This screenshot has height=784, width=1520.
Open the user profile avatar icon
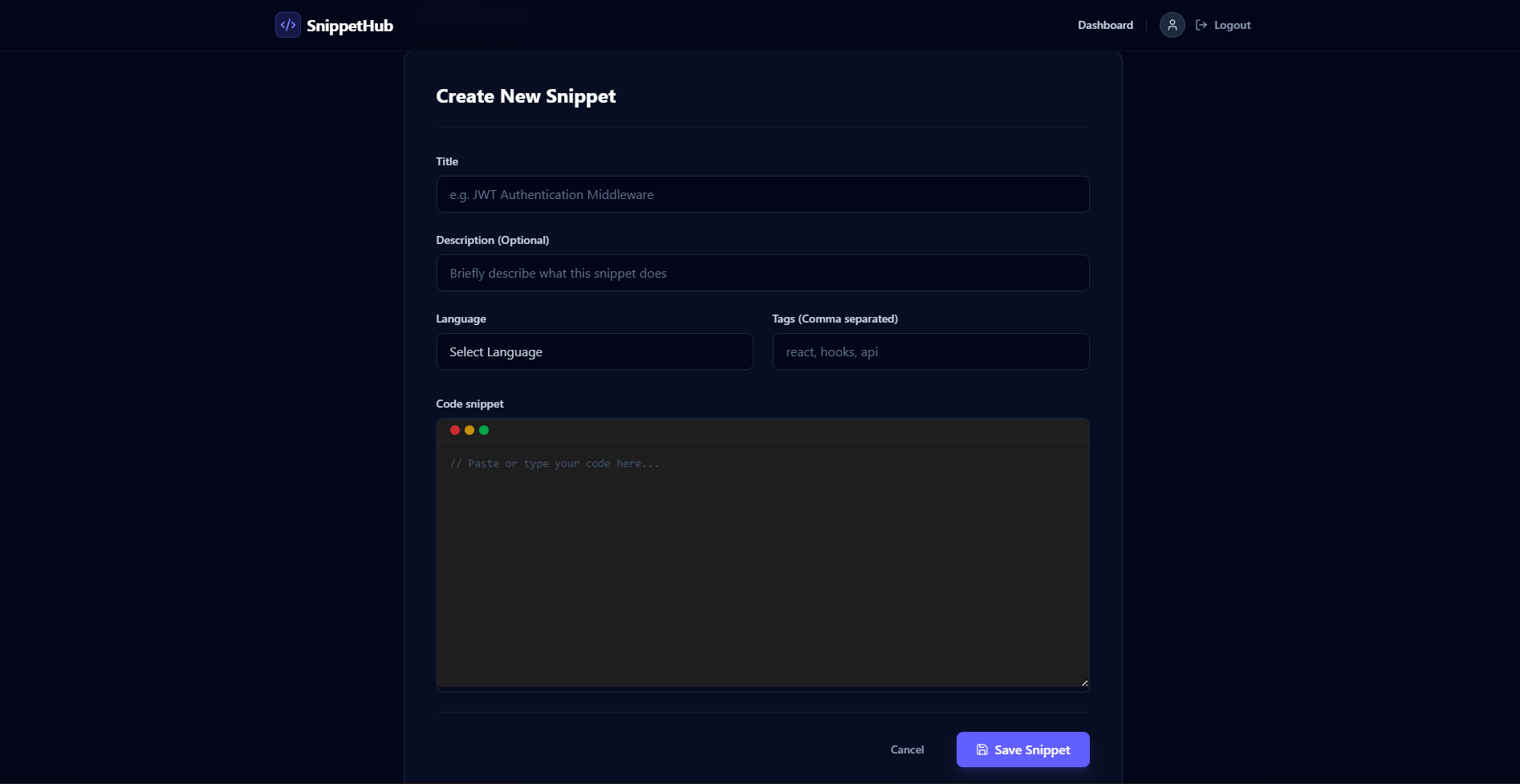pos(1172,25)
